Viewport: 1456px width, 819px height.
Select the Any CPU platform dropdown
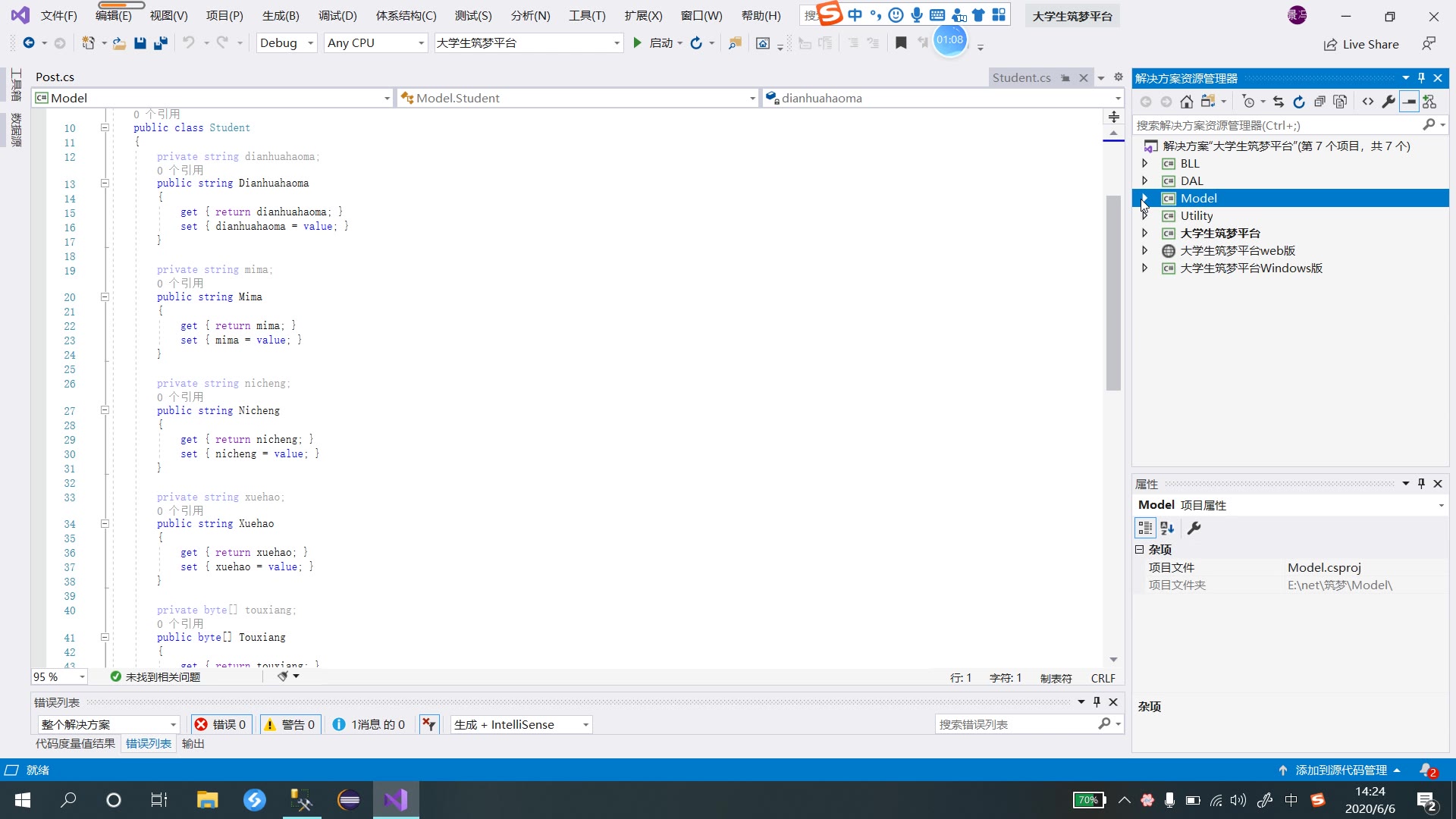tap(376, 42)
